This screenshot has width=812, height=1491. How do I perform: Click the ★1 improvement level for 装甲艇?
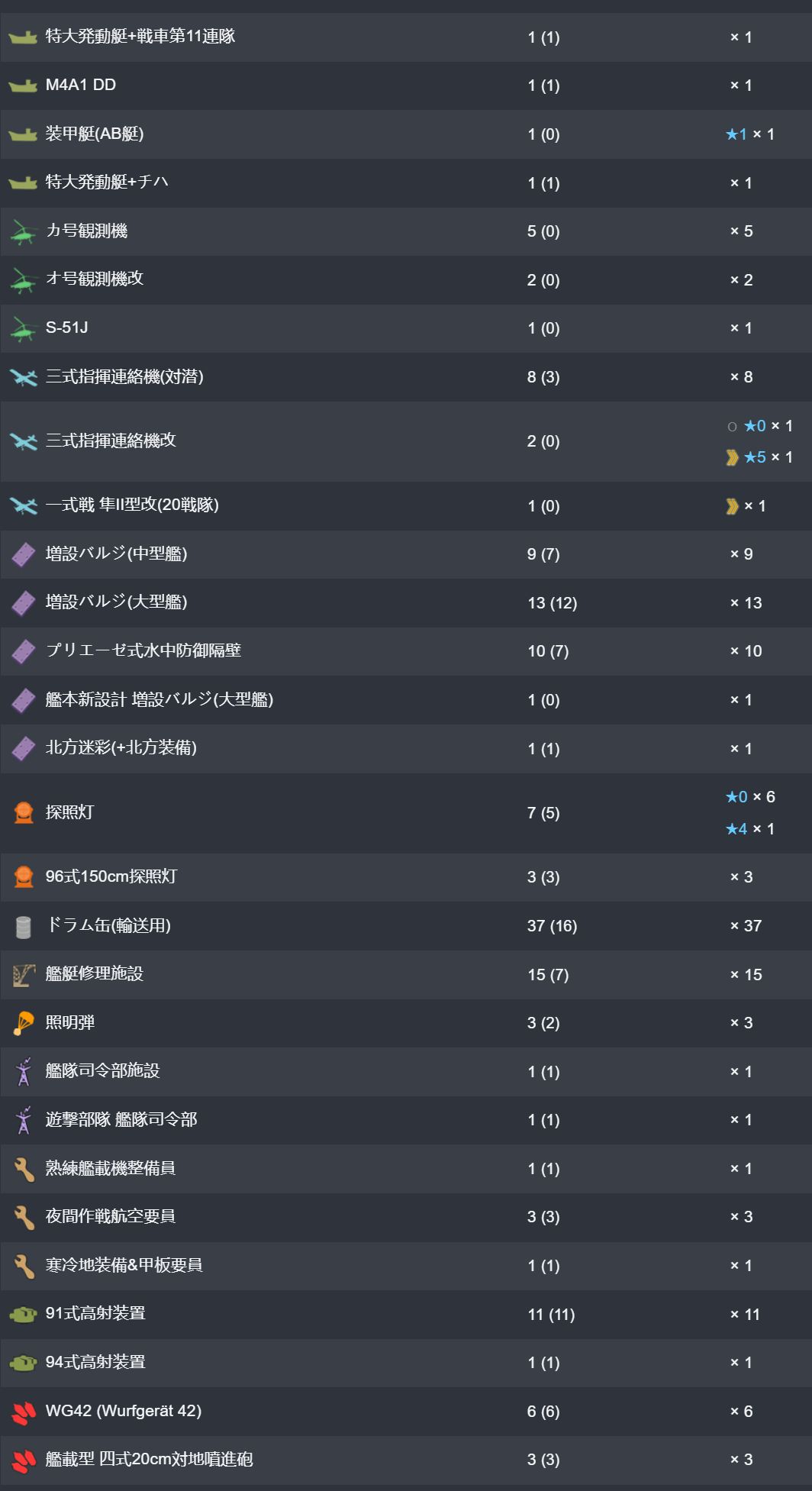coord(736,134)
